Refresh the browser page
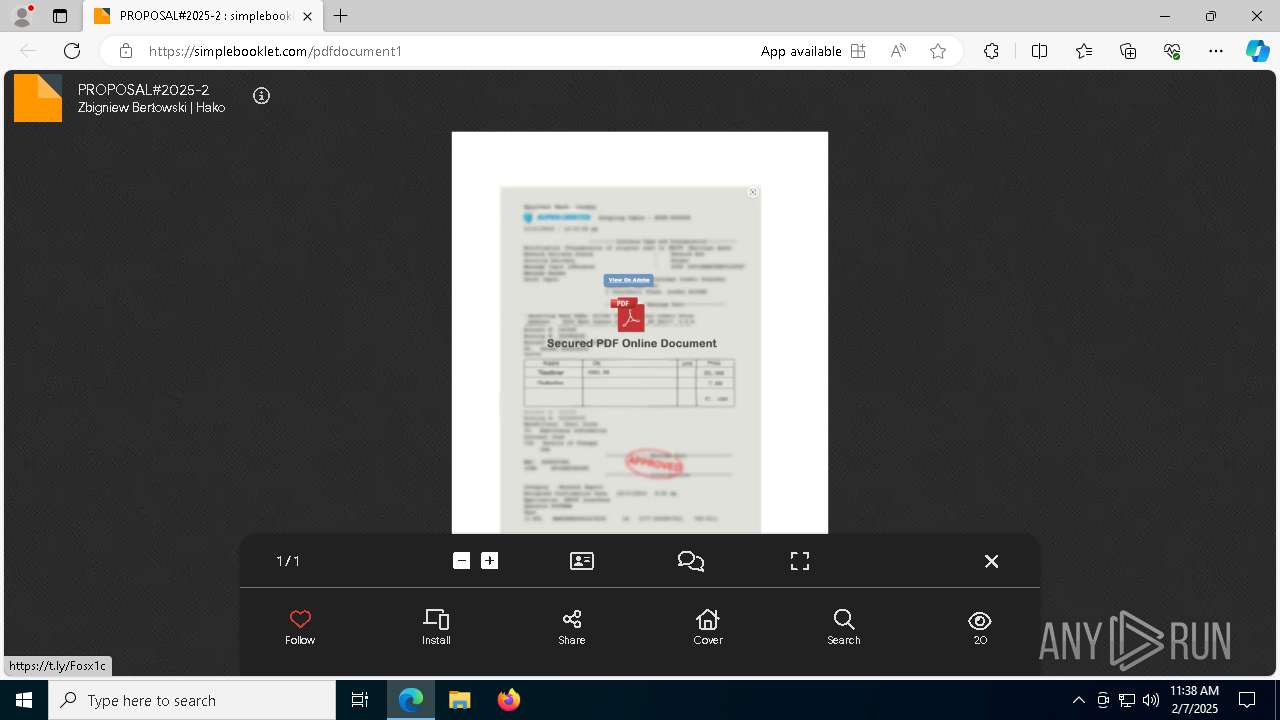The image size is (1280, 720). point(72,51)
